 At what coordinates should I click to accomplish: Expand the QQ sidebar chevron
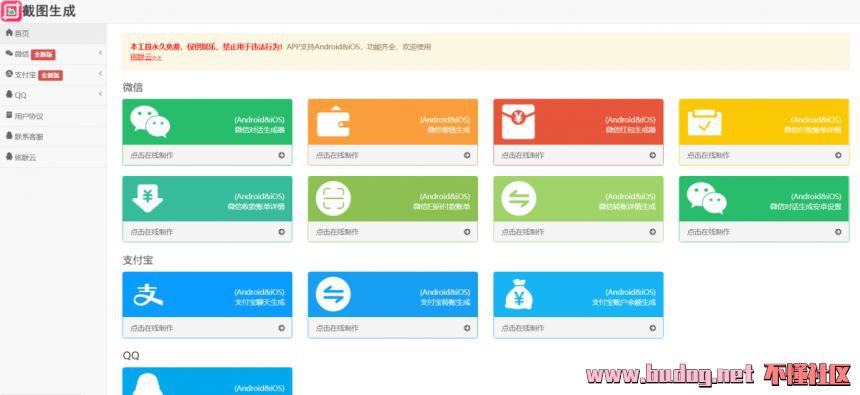[100, 94]
